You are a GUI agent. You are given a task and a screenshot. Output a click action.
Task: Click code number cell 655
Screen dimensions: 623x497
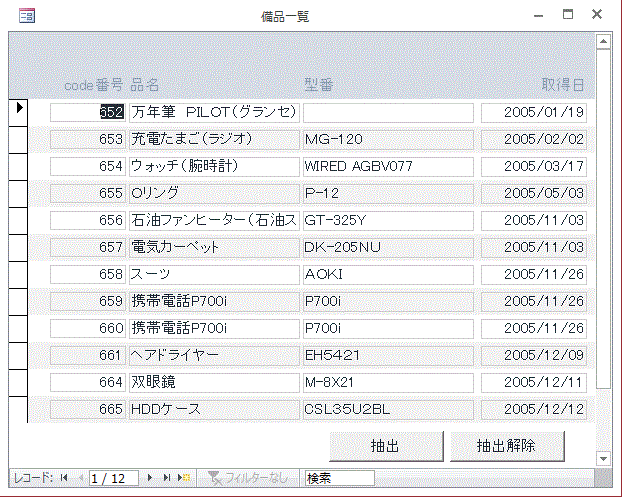(x=88, y=193)
